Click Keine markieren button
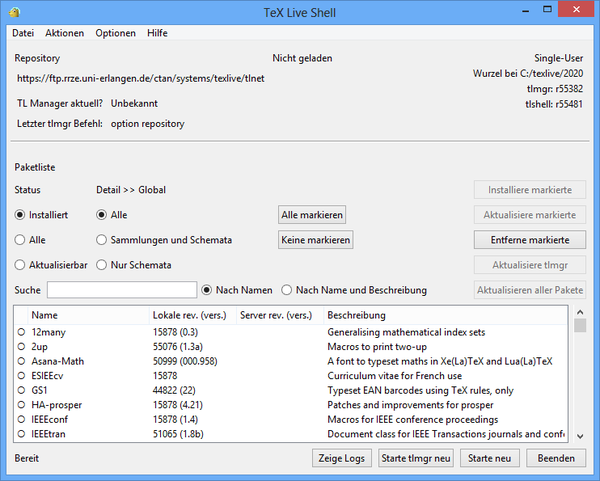Screen dimensions: 600x481 316,240
